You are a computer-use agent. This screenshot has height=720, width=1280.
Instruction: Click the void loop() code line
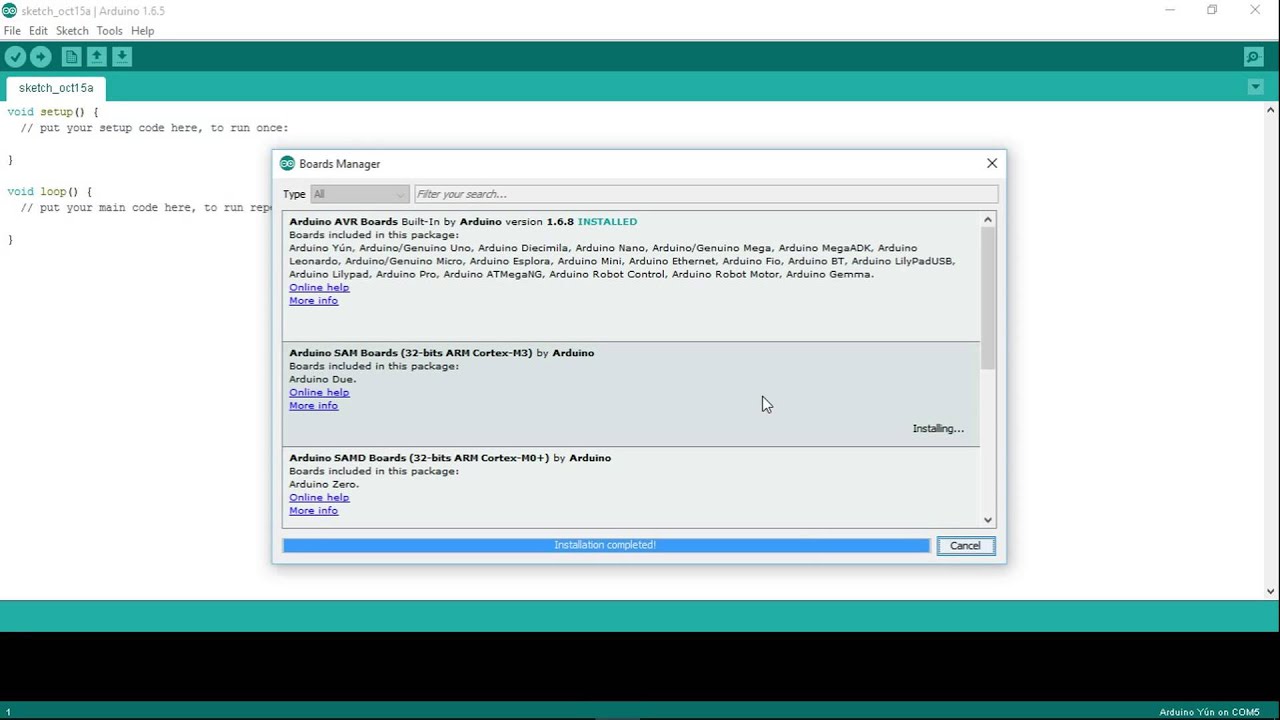pos(50,192)
